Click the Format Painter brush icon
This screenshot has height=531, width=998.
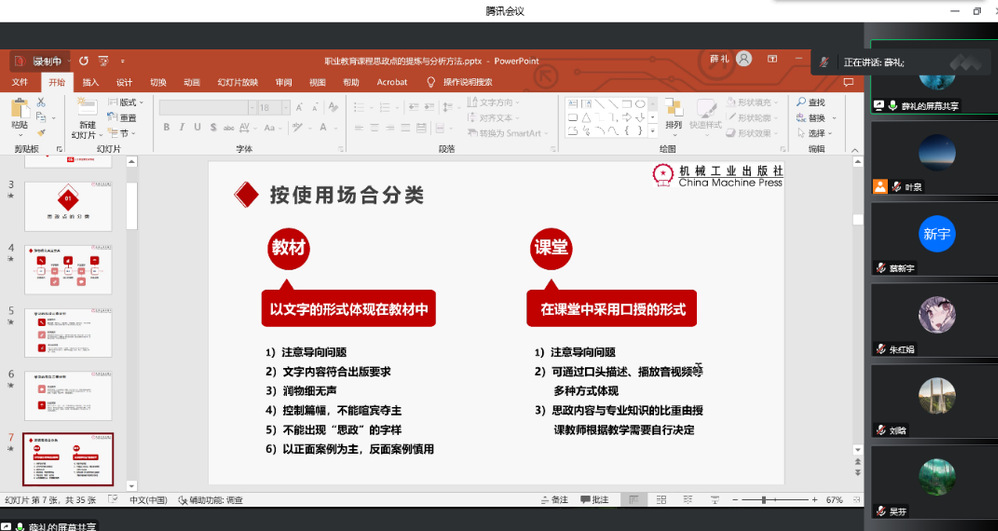click(x=41, y=132)
